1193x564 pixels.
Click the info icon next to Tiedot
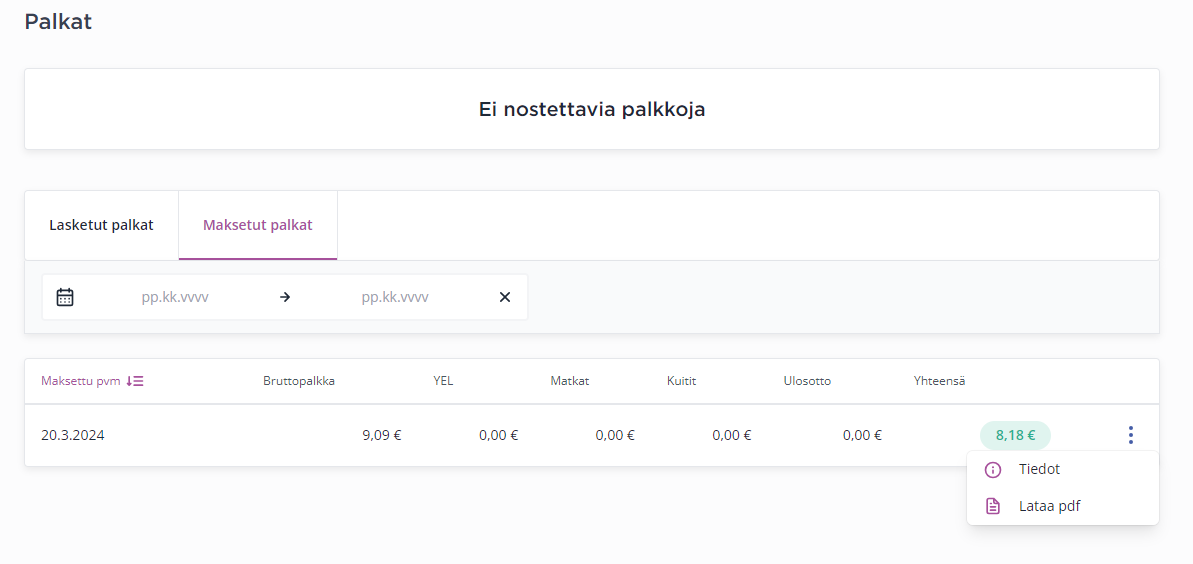tap(993, 470)
